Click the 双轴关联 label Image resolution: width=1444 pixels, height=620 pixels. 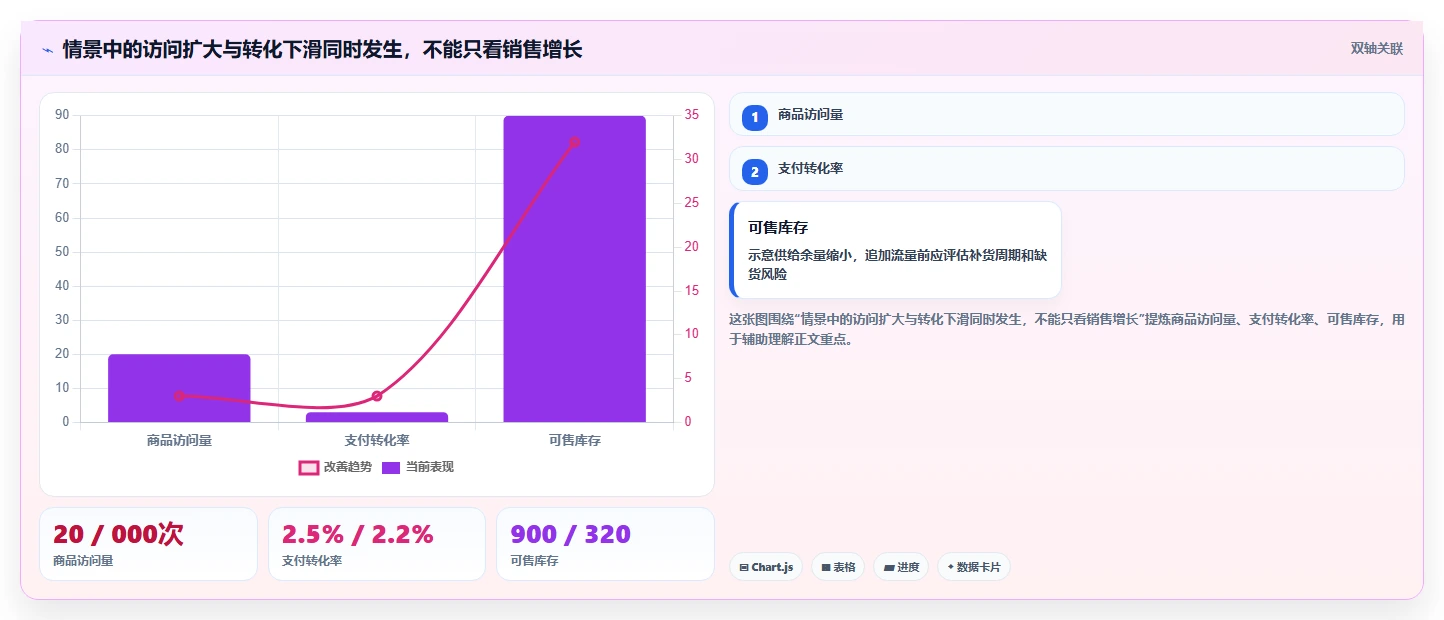(1377, 48)
